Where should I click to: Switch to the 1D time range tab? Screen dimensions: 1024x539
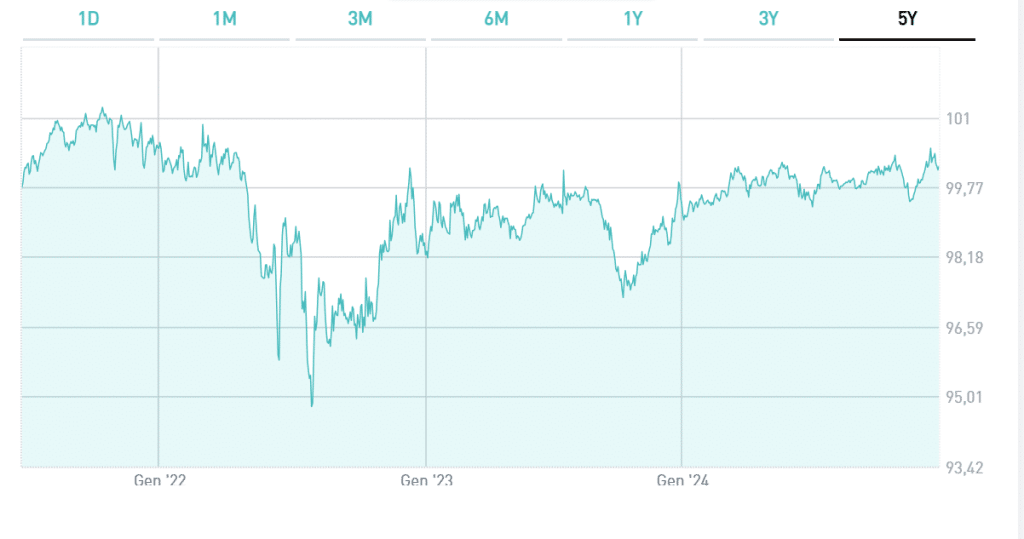(88, 19)
